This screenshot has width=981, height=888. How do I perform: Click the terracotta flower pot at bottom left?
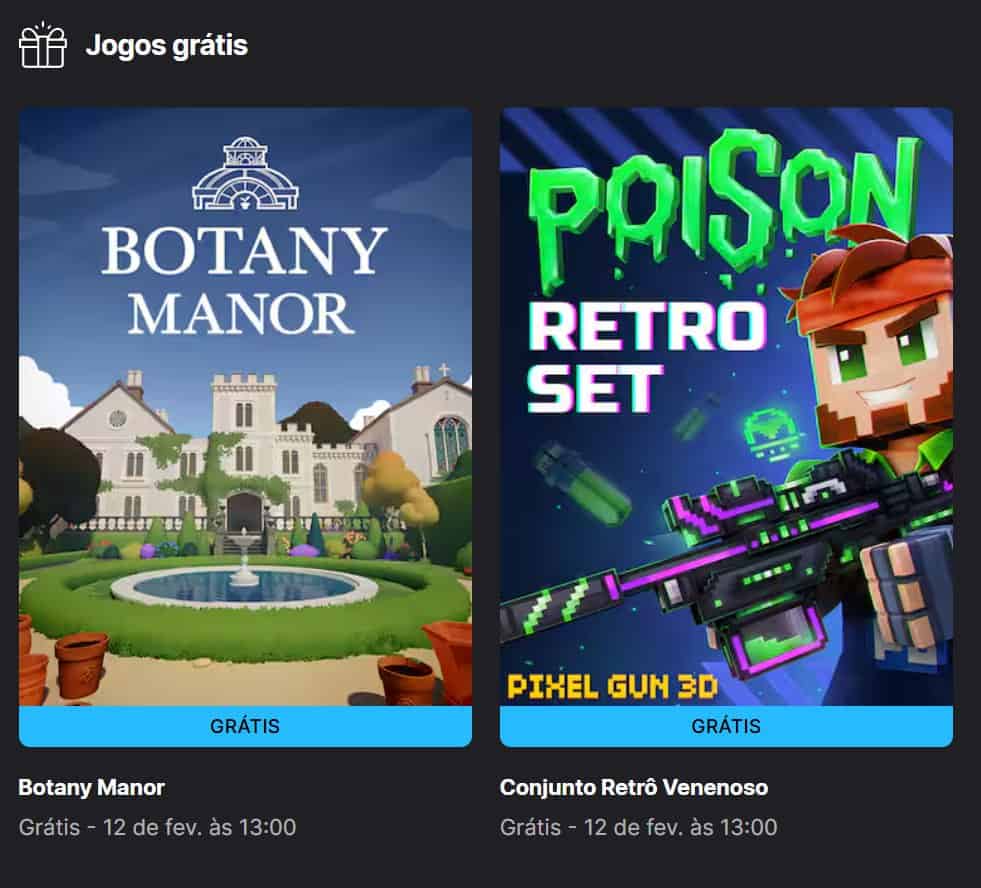81,665
